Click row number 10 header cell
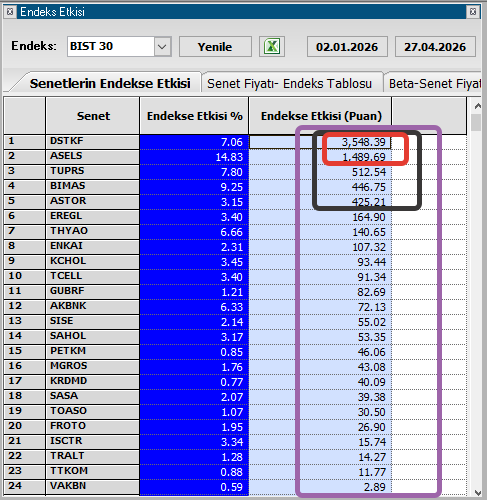The image size is (487, 500). pos(24,277)
